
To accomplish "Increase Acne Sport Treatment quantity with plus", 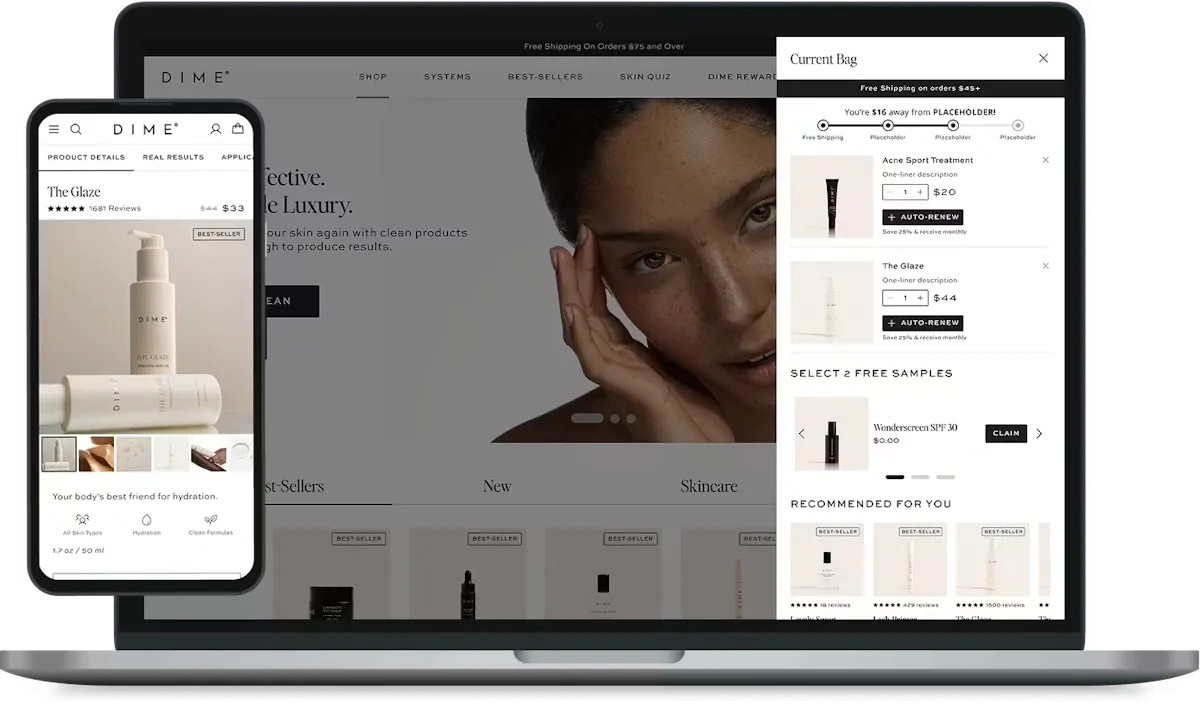I will 920,192.
